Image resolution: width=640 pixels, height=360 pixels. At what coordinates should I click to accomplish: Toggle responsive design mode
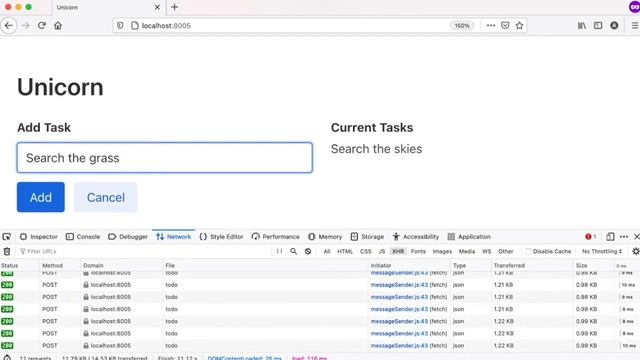click(x=610, y=237)
